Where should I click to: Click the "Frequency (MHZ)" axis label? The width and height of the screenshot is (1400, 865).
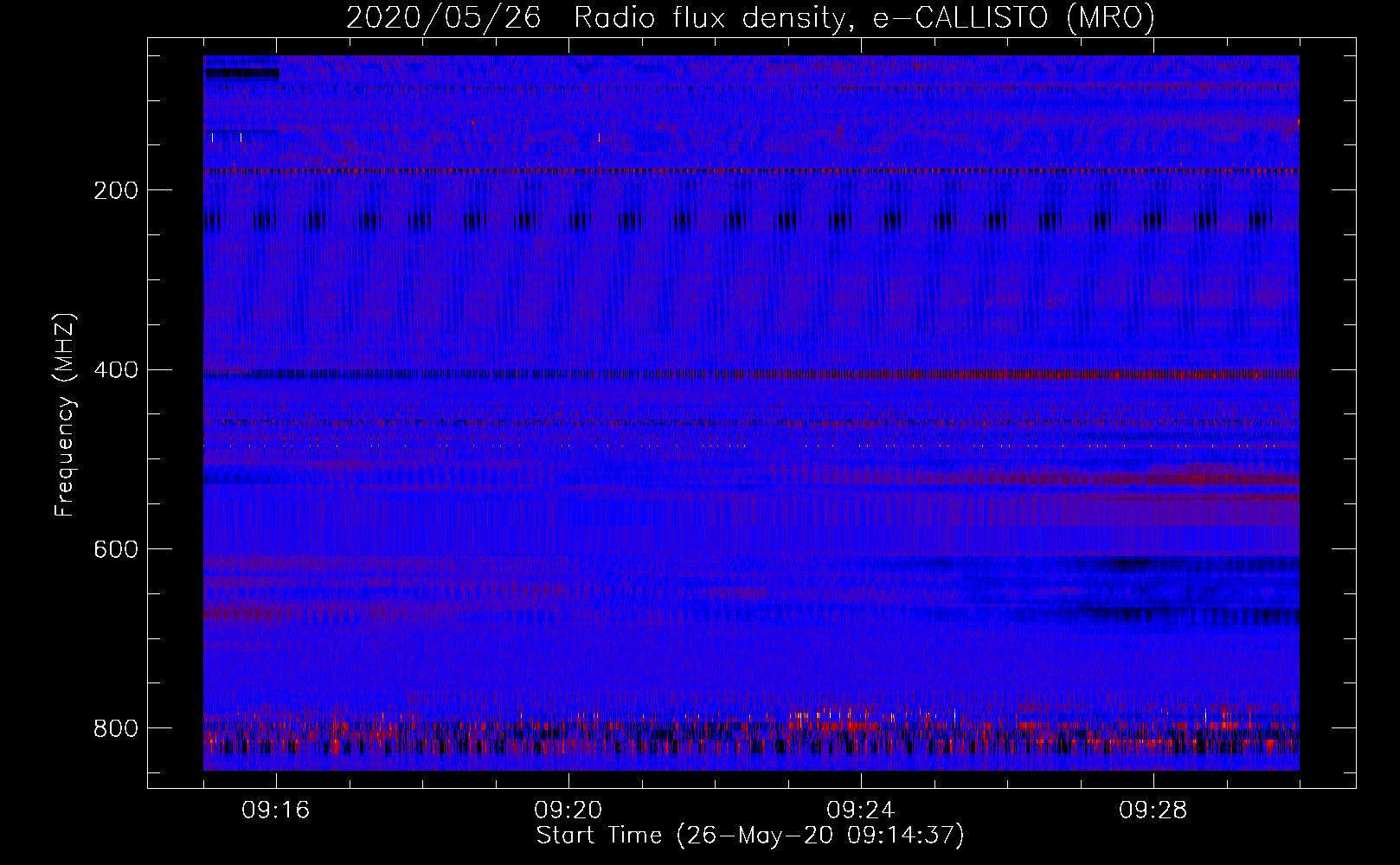tap(65, 415)
